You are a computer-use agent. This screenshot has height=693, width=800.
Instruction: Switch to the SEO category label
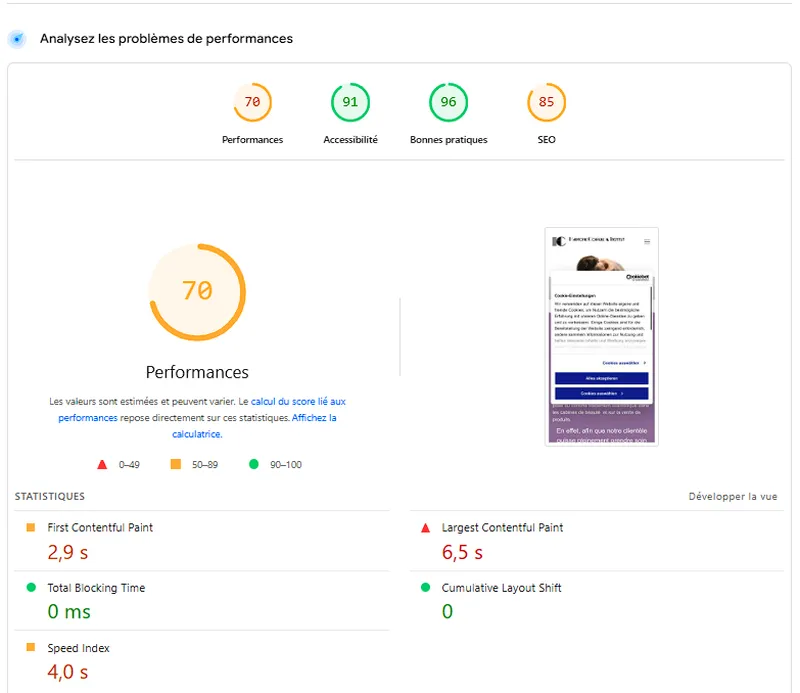coord(546,139)
